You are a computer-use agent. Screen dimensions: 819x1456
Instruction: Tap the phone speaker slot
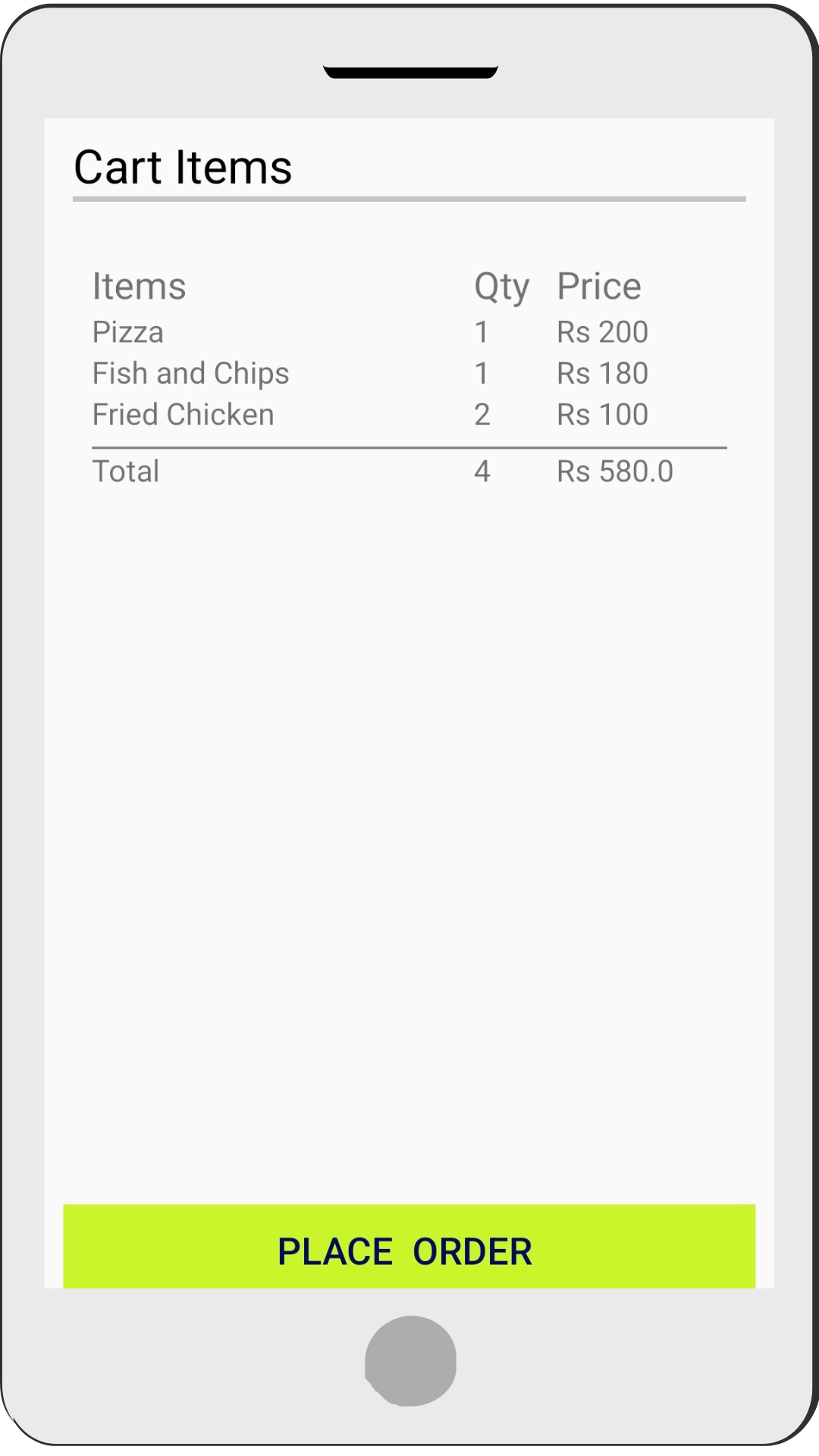410,72
